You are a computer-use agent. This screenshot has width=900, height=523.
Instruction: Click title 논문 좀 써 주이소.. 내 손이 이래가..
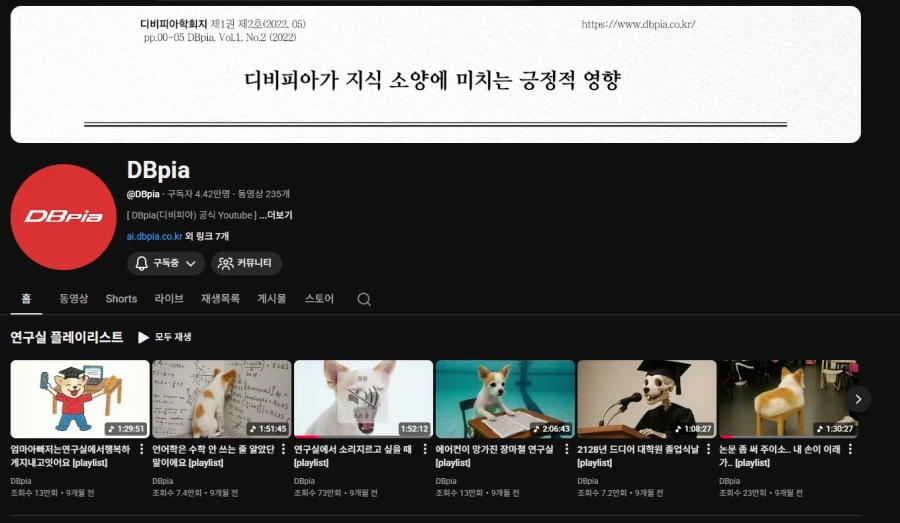pos(779,456)
